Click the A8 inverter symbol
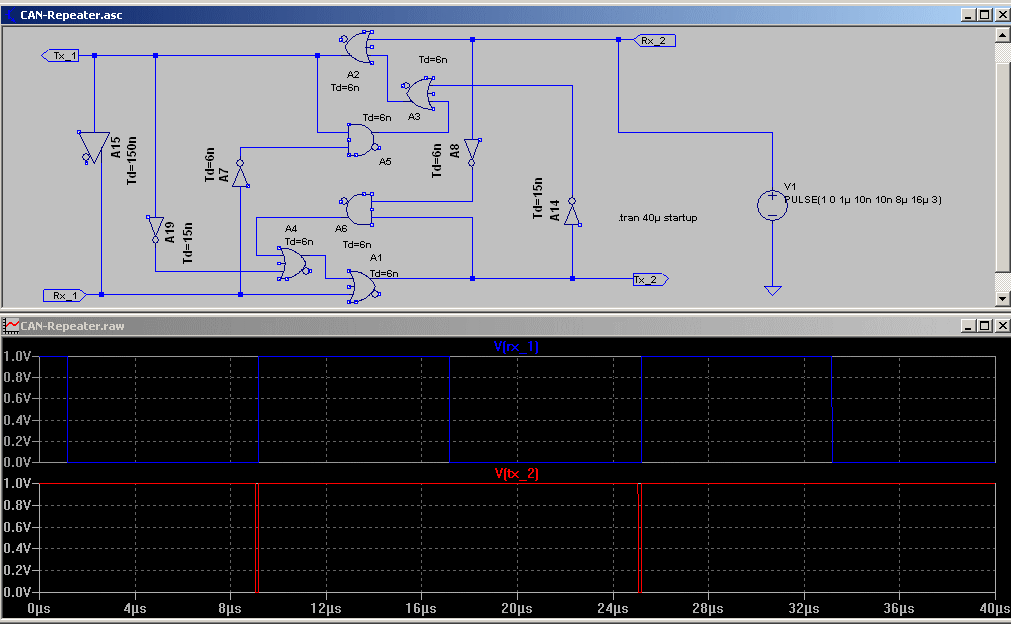The image size is (1011, 624). click(472, 151)
